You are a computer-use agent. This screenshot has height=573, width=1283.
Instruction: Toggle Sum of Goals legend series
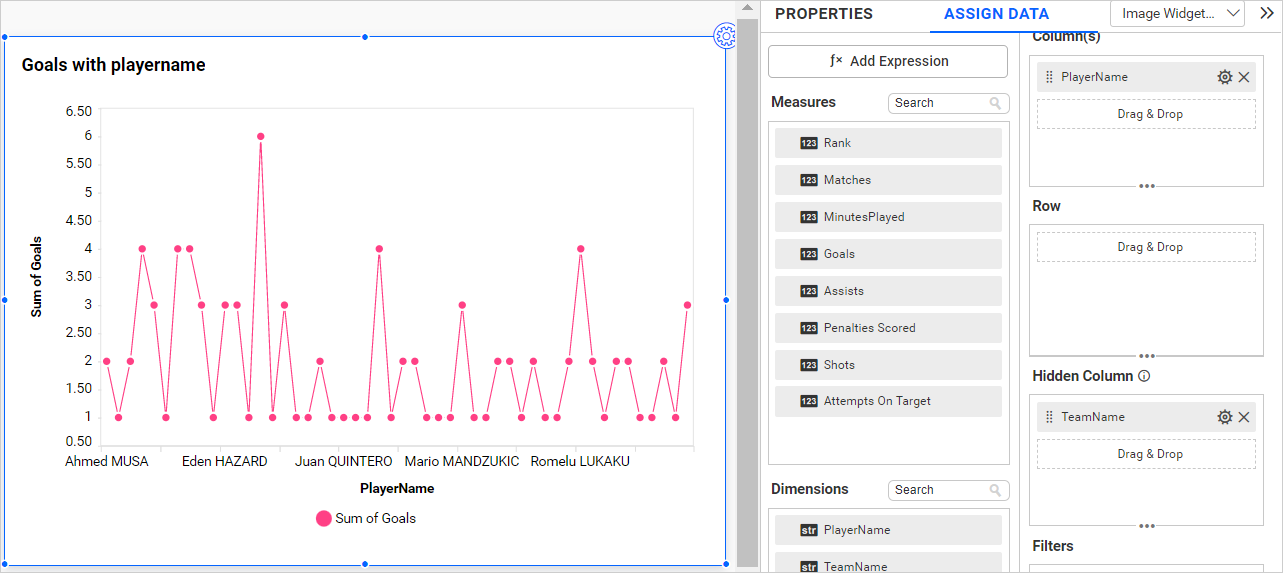pos(365,518)
